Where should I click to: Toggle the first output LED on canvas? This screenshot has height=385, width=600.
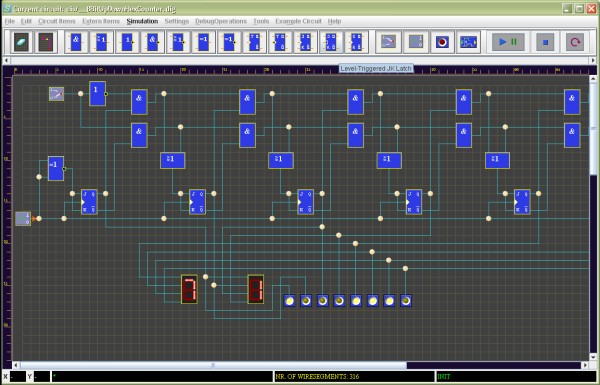coord(290,301)
